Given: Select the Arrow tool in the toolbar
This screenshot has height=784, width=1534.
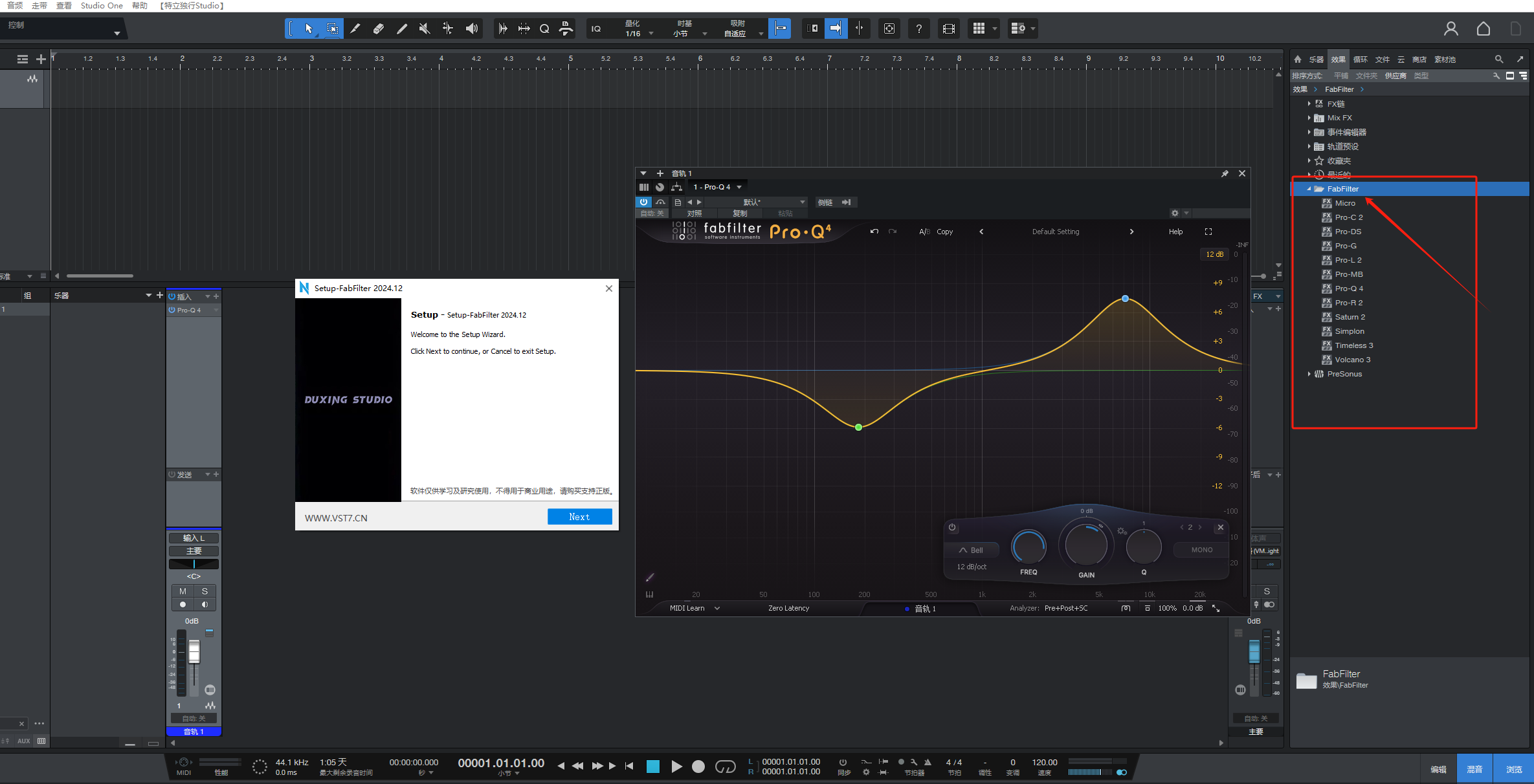Looking at the screenshot, I should 309,28.
